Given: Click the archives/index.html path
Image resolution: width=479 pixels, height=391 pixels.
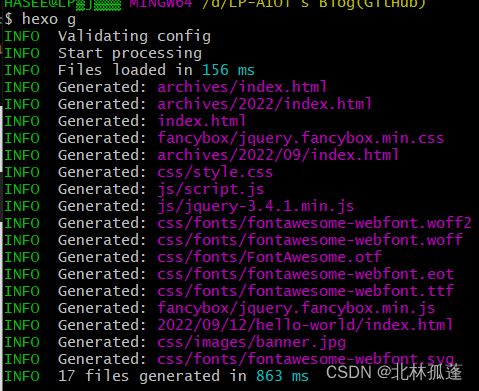Looking at the screenshot, I should [242, 87].
